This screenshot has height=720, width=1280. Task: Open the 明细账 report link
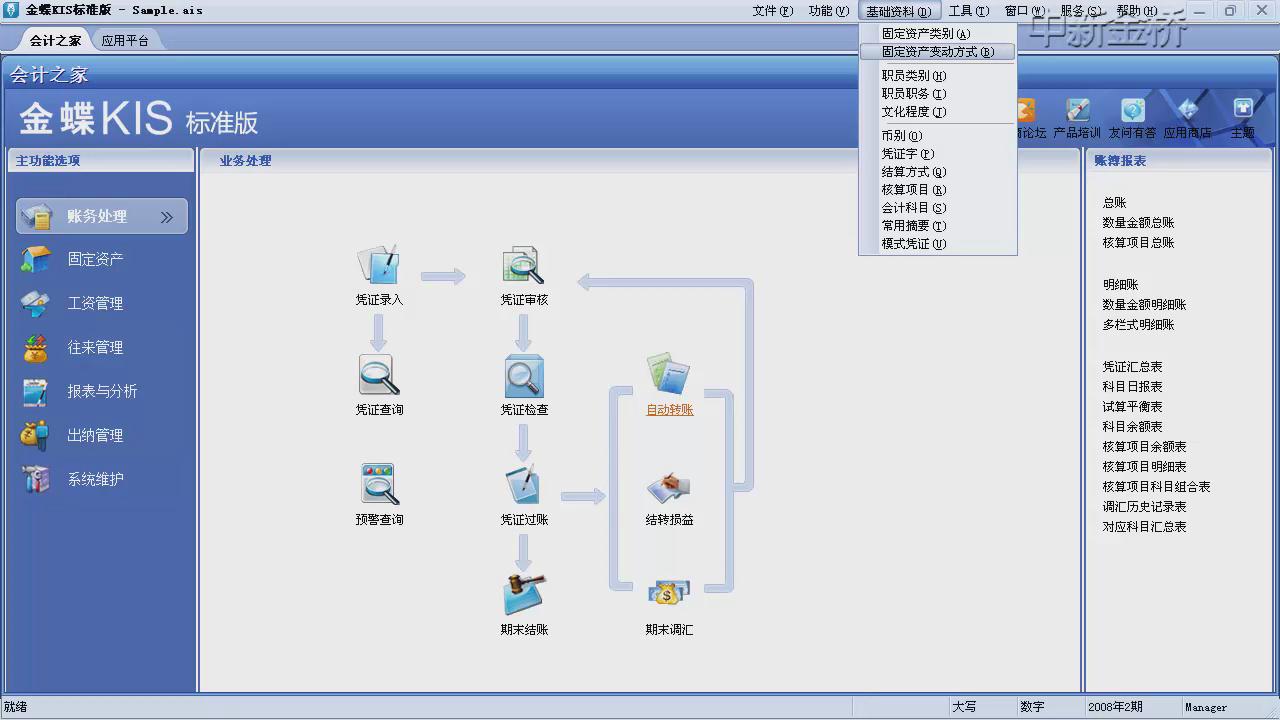point(1120,285)
